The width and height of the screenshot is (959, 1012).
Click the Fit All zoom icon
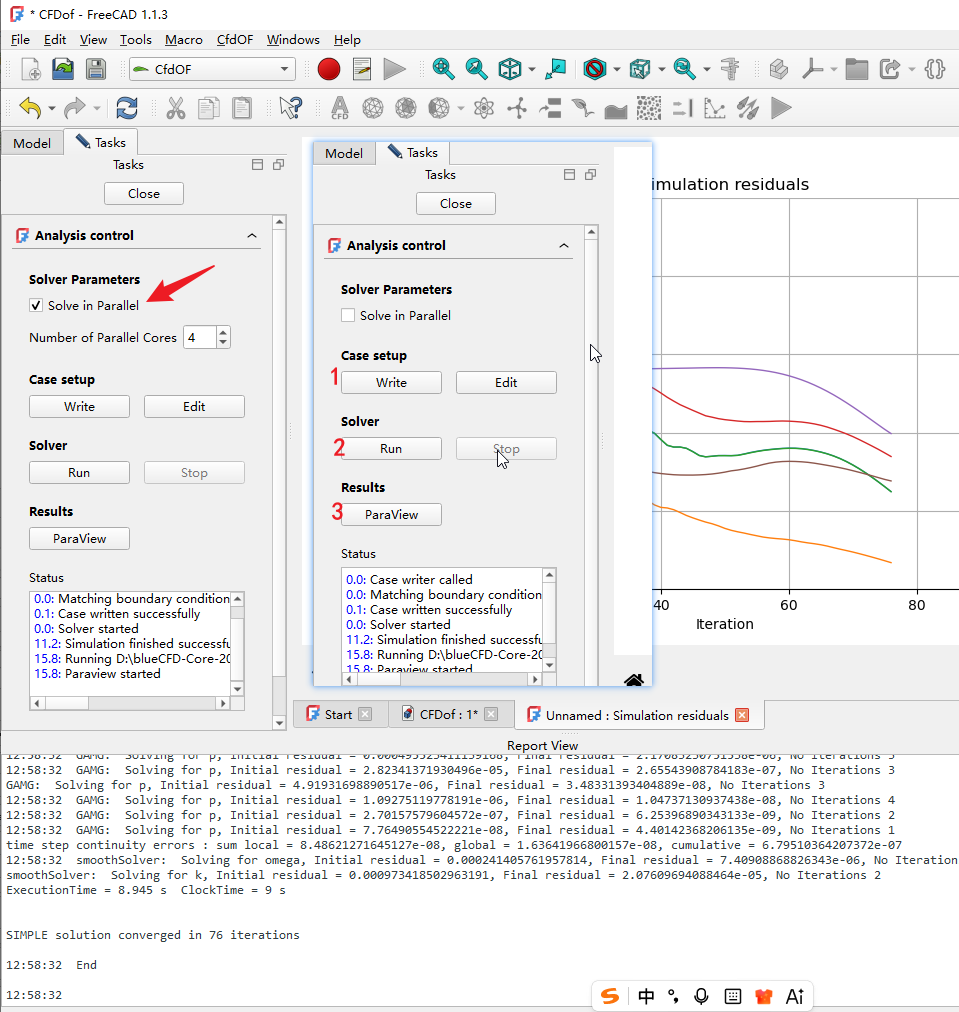click(443, 69)
